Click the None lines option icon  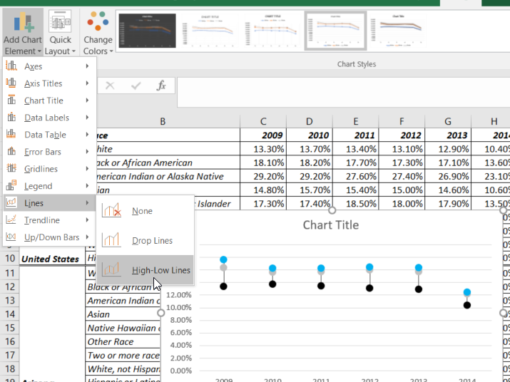(111, 211)
